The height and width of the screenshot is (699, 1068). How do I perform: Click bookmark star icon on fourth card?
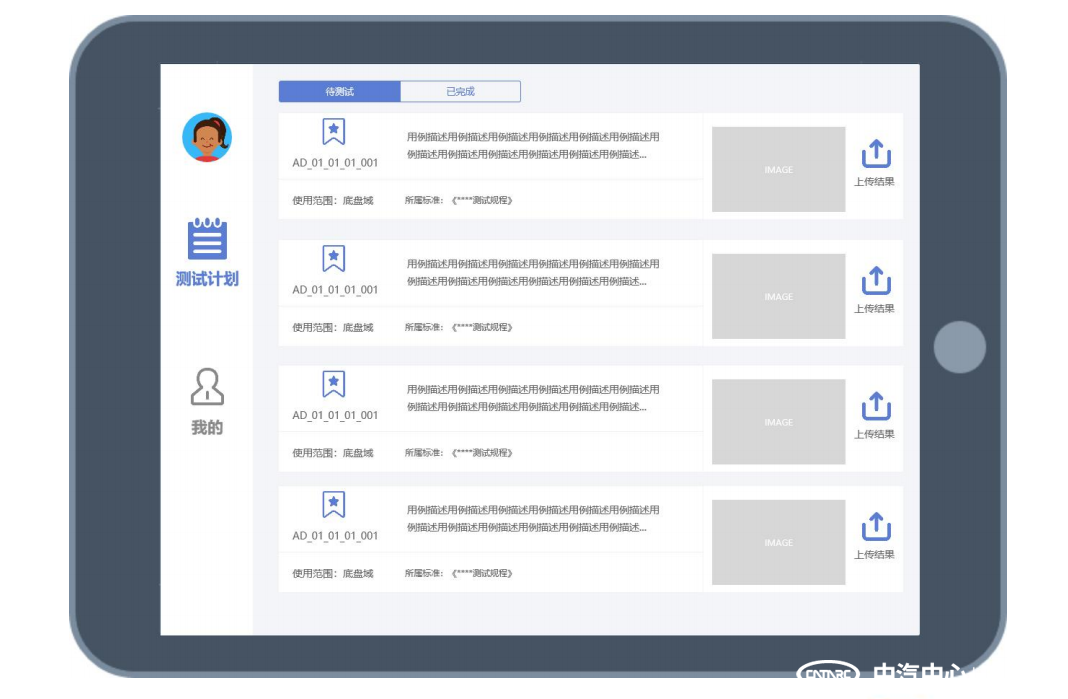334,505
